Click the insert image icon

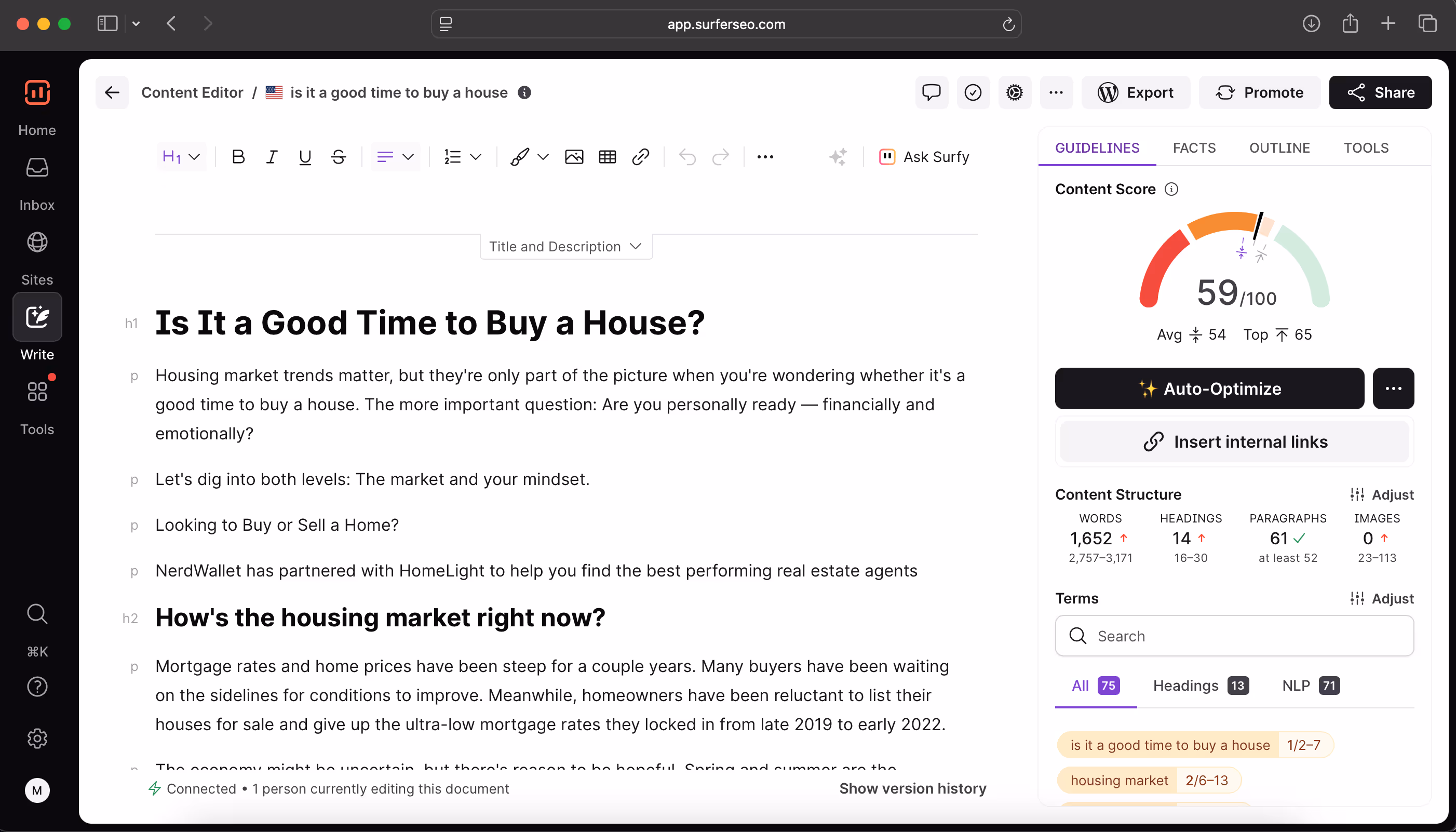point(573,156)
